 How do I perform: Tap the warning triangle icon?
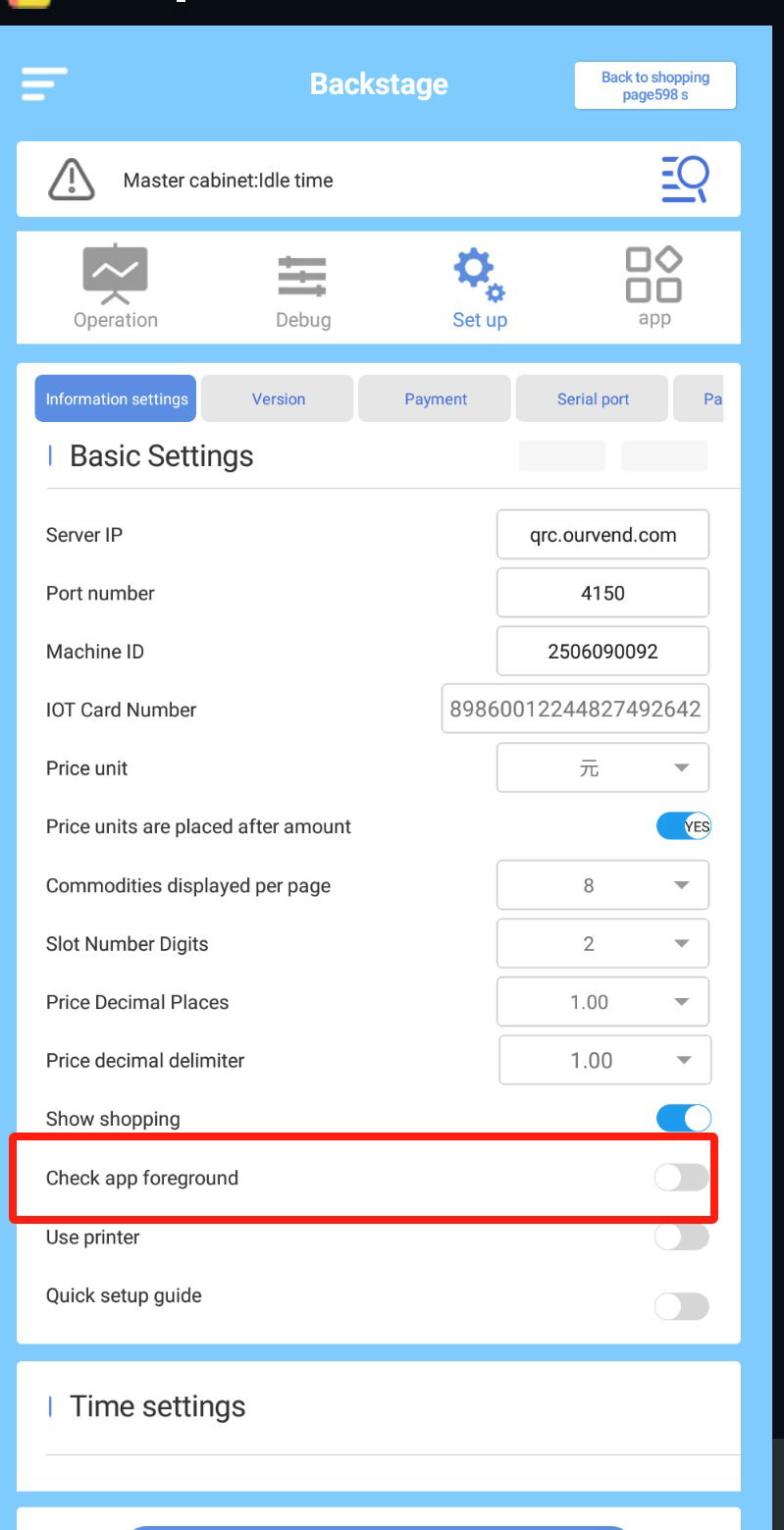click(71, 180)
